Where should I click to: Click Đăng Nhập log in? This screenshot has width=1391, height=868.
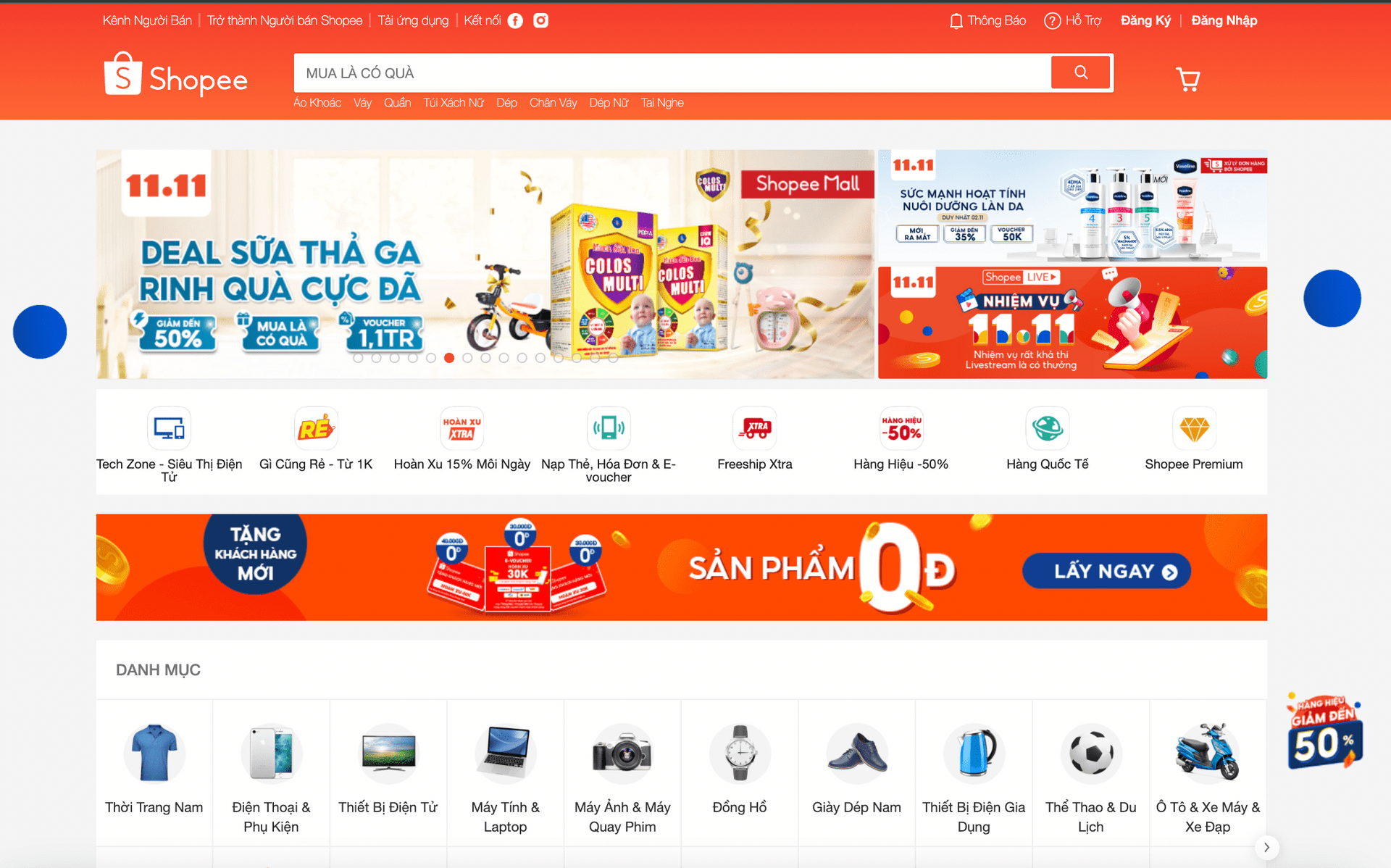tap(1224, 21)
